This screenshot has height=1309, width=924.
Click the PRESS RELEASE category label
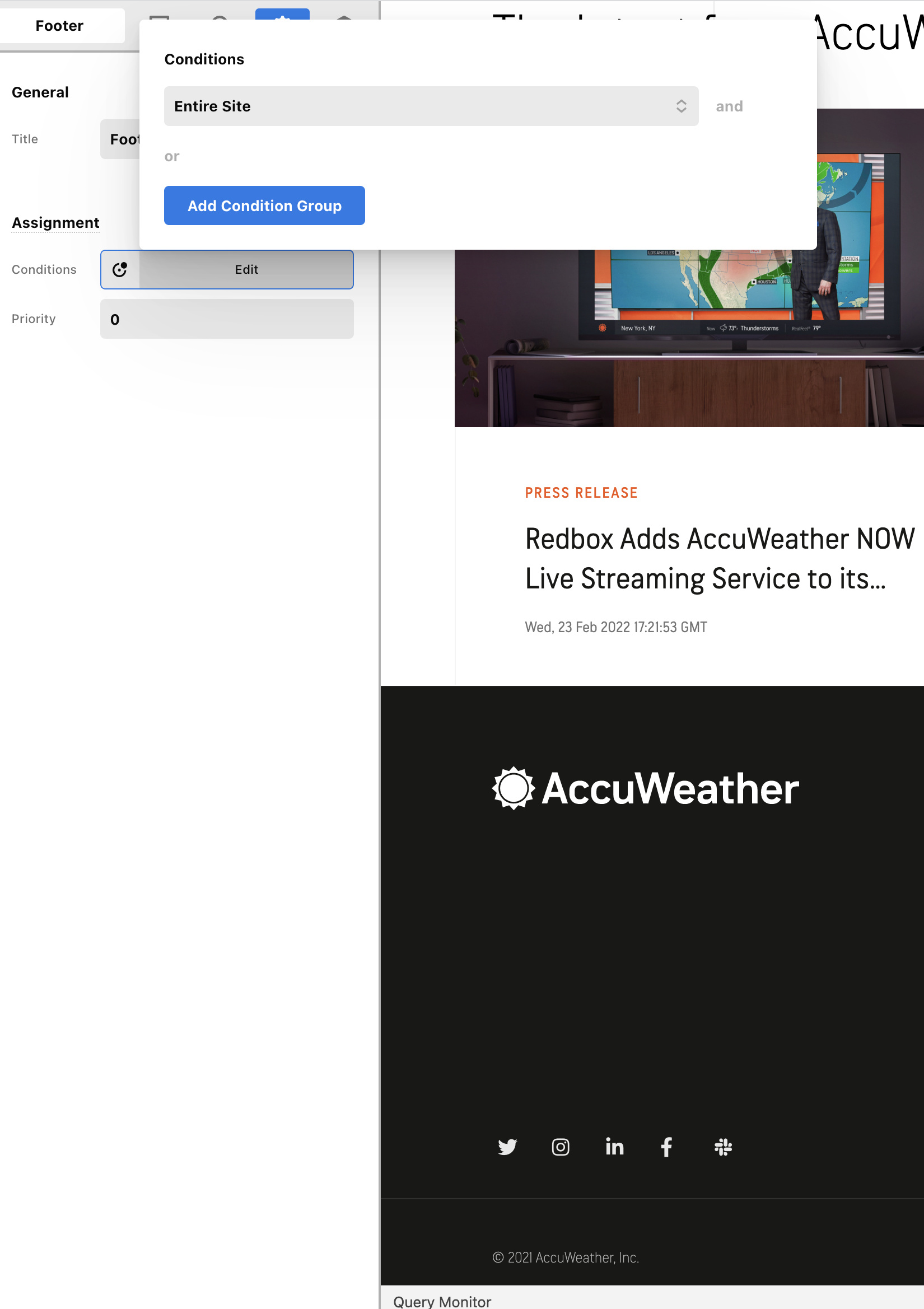581,493
